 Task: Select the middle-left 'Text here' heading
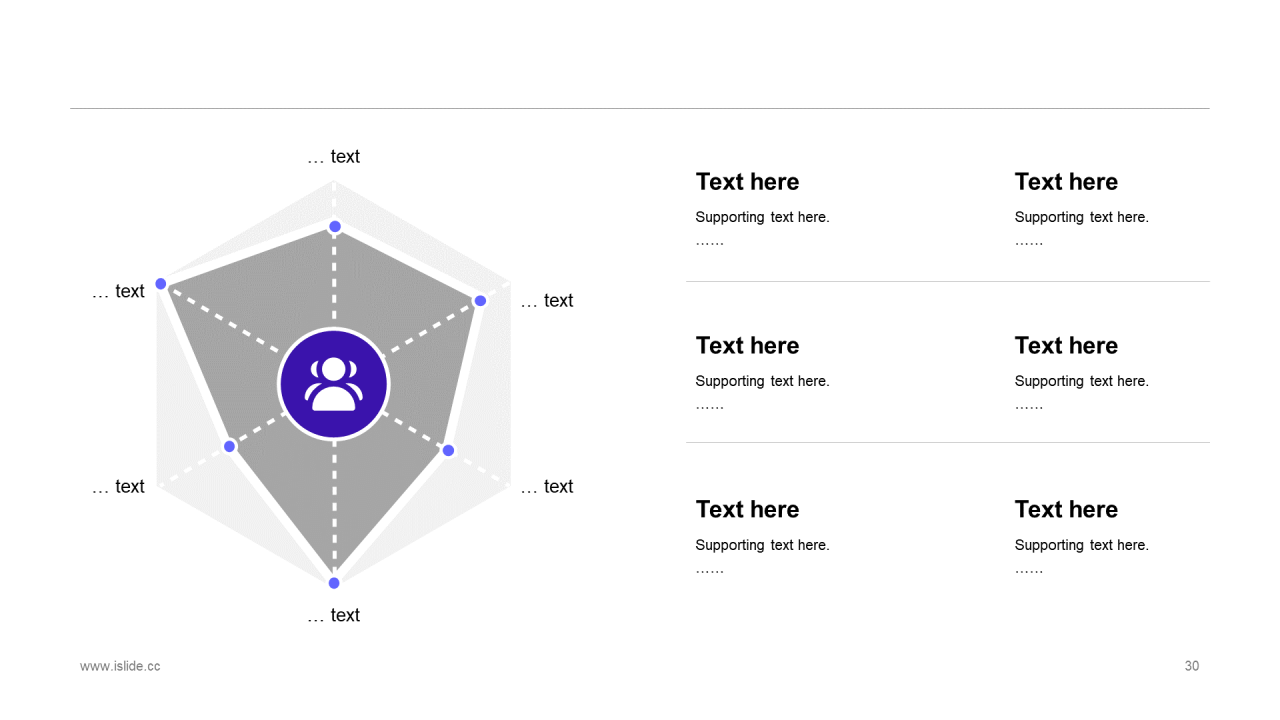click(x=747, y=346)
